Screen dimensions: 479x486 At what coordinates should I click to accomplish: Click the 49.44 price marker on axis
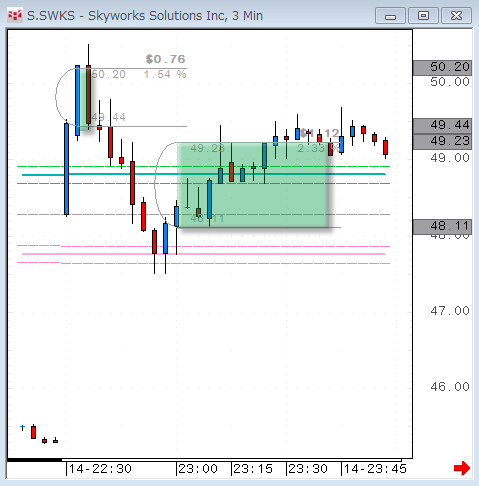pos(442,126)
